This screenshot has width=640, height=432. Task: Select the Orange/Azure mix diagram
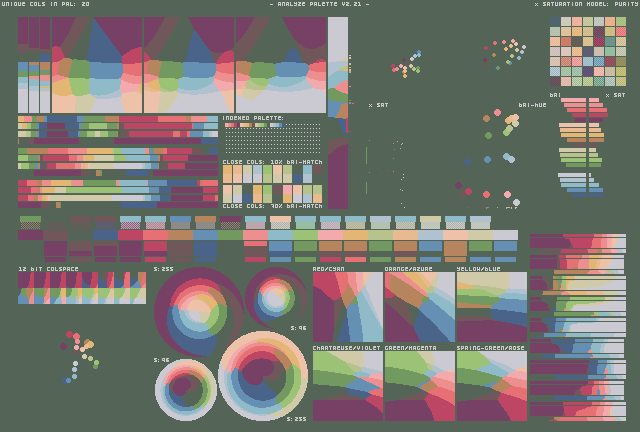click(x=419, y=308)
